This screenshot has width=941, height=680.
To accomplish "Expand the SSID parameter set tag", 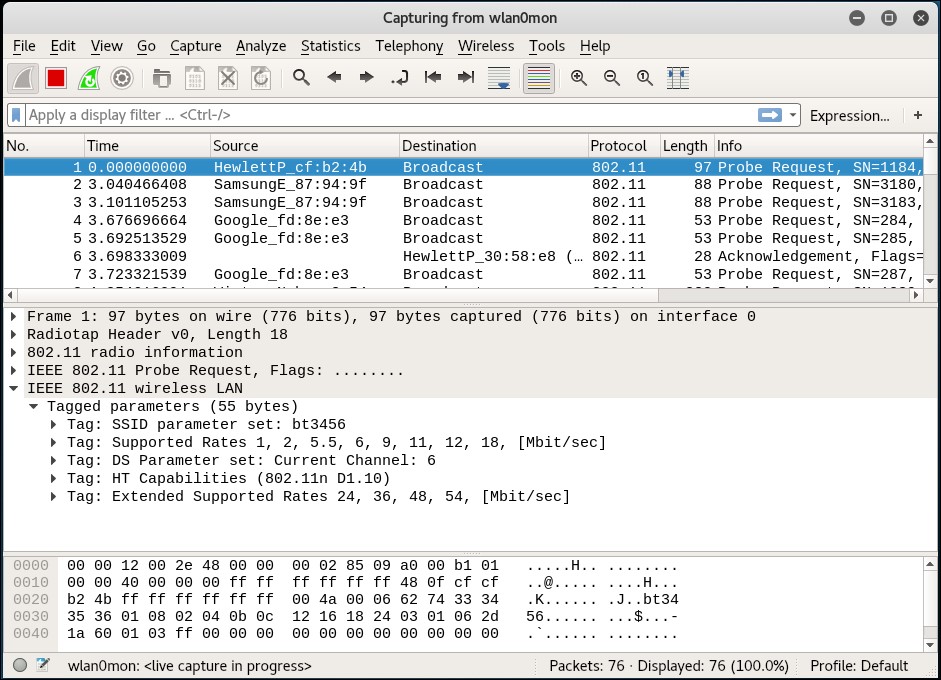I will click(54, 424).
